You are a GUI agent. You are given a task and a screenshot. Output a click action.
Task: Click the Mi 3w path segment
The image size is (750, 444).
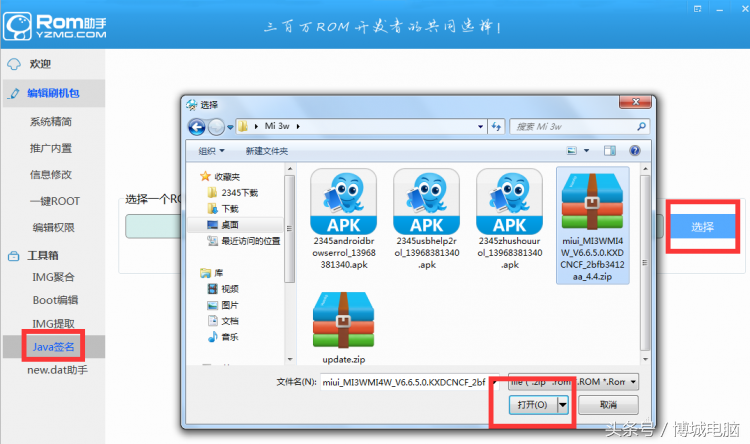tap(277, 126)
